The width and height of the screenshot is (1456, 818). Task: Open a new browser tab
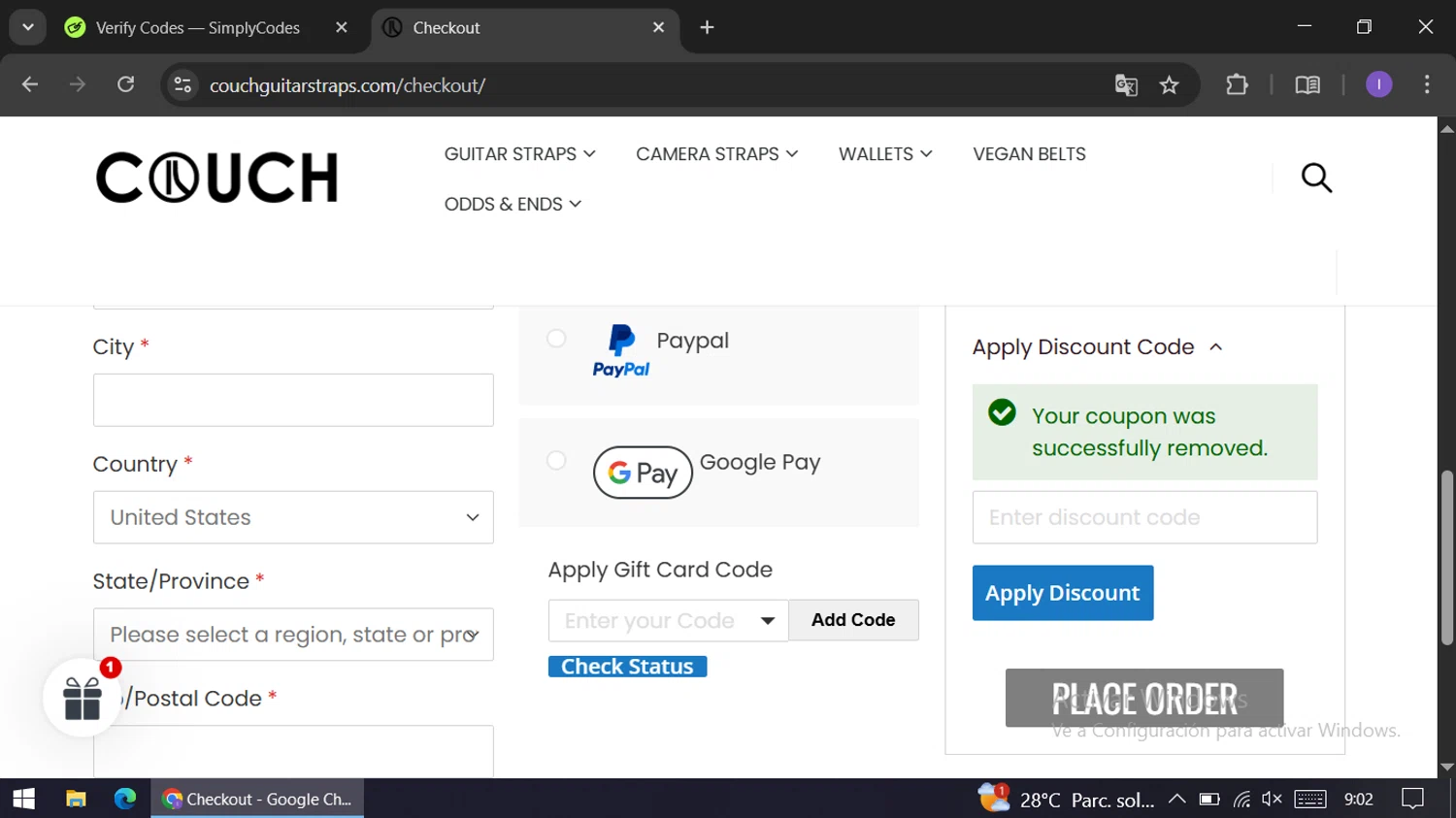click(707, 27)
